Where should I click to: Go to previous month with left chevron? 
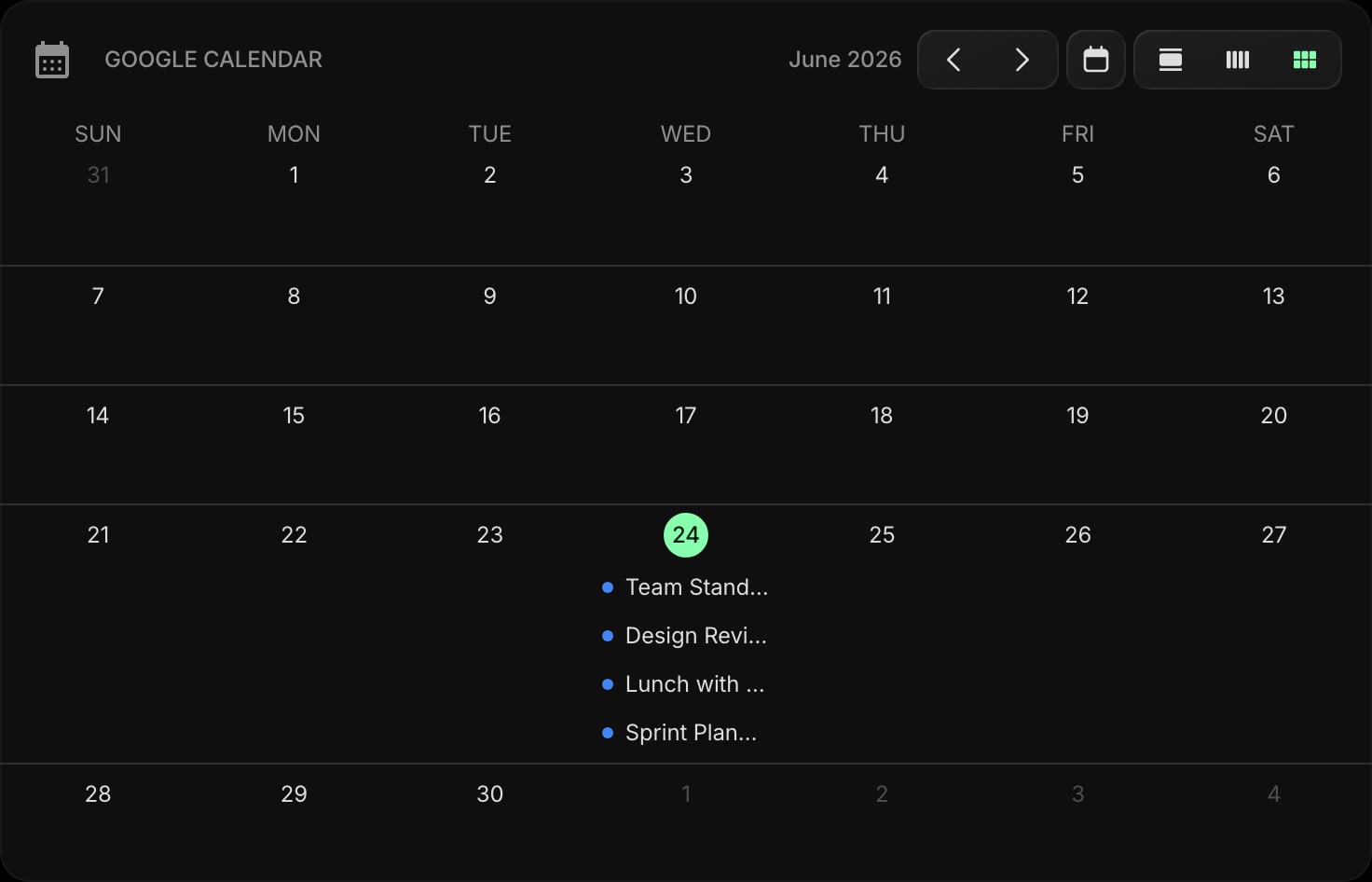[954, 60]
